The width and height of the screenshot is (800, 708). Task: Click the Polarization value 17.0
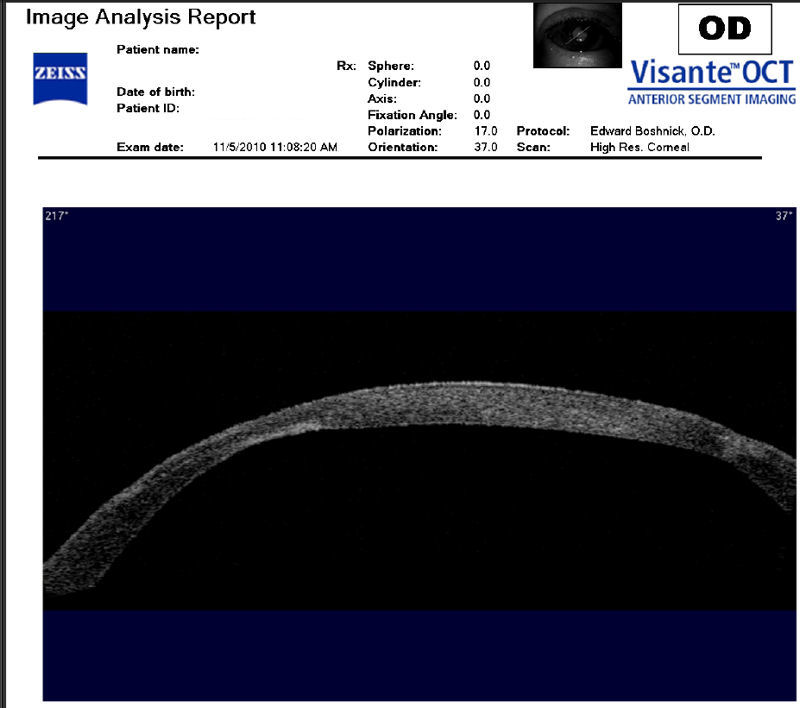(x=485, y=131)
